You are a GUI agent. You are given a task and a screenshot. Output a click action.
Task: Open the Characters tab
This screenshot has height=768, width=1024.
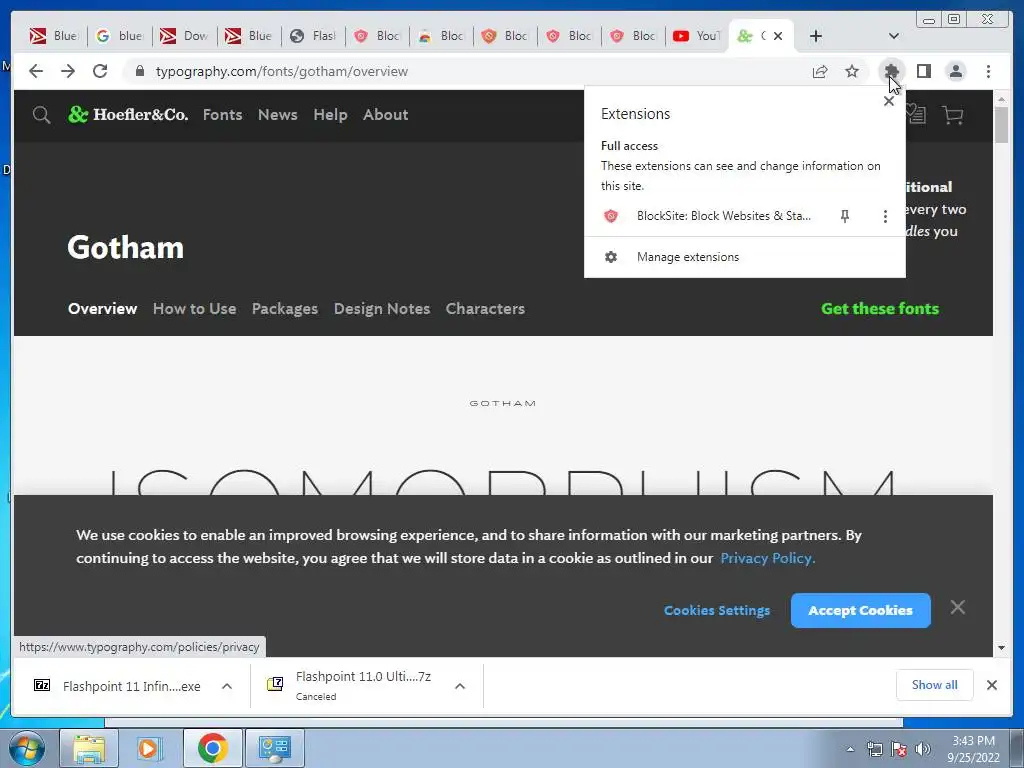coord(485,309)
